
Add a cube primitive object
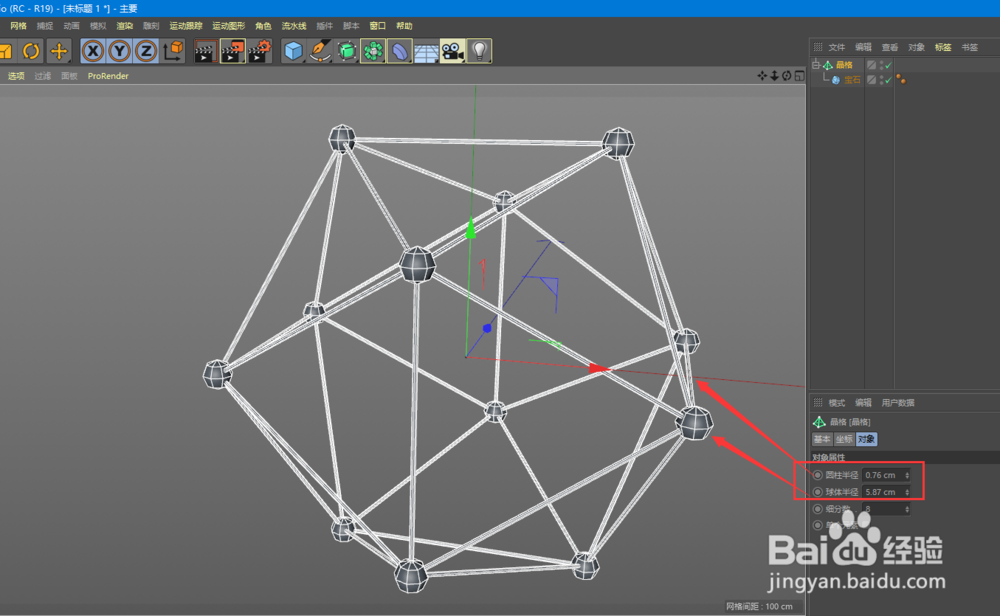293,51
